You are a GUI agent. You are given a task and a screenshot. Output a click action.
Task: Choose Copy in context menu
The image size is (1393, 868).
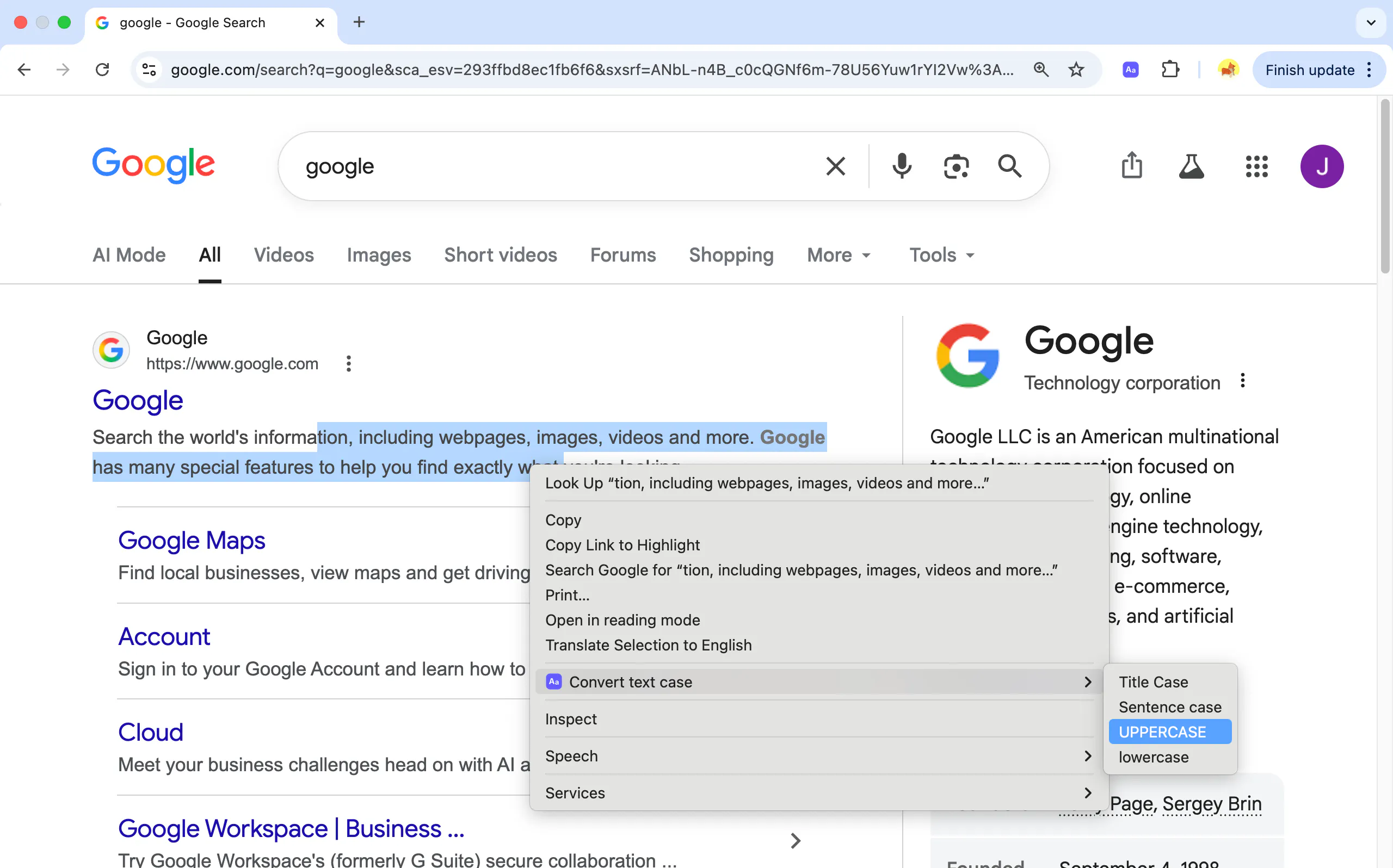click(819, 519)
